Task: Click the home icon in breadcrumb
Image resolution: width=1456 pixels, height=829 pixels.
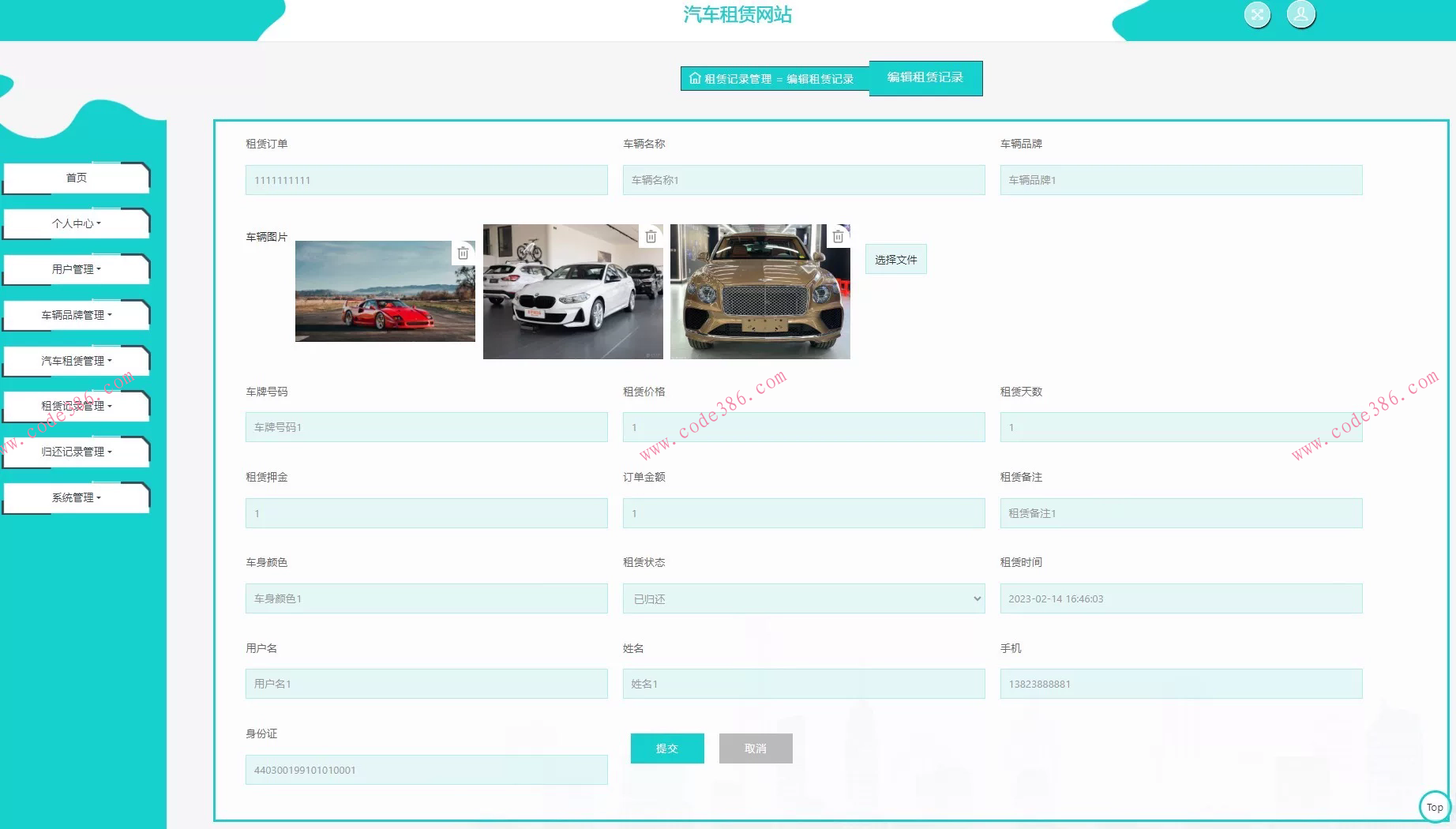Action: coord(695,78)
